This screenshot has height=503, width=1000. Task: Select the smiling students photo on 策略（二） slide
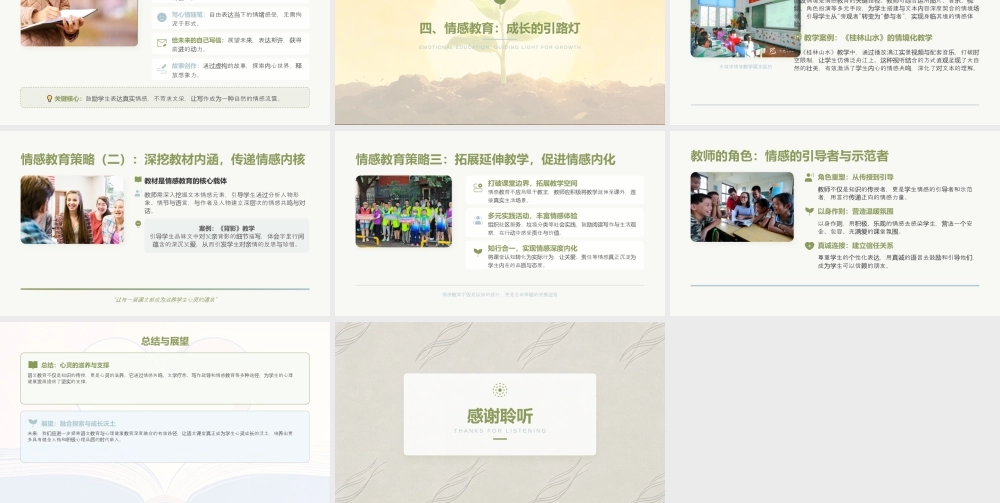[72, 210]
